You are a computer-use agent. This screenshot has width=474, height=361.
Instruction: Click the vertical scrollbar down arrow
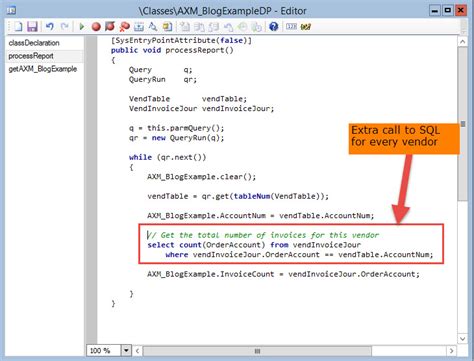462,339
